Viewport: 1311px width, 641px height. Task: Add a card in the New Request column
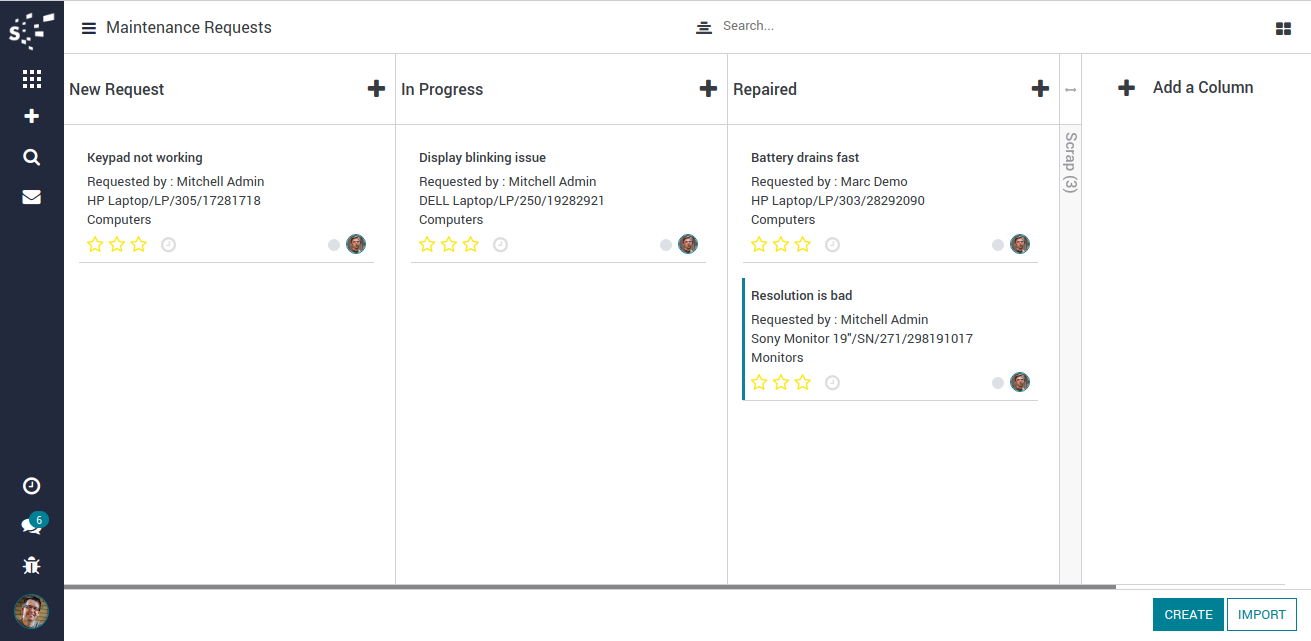click(x=376, y=89)
